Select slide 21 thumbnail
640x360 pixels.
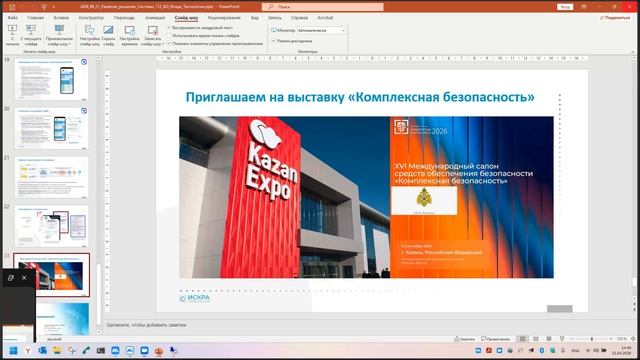pos(51,177)
